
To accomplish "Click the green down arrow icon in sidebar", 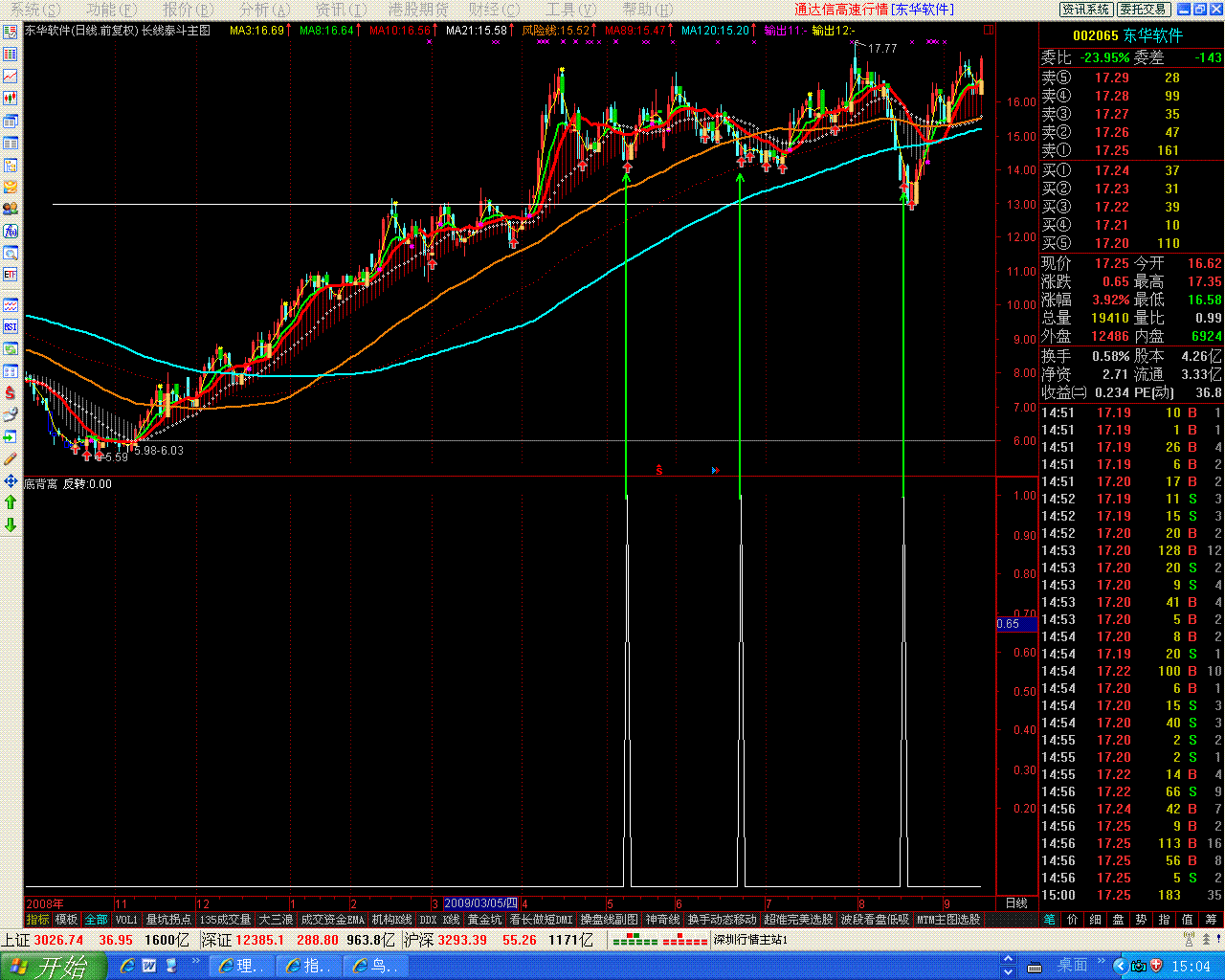I will point(11,524).
